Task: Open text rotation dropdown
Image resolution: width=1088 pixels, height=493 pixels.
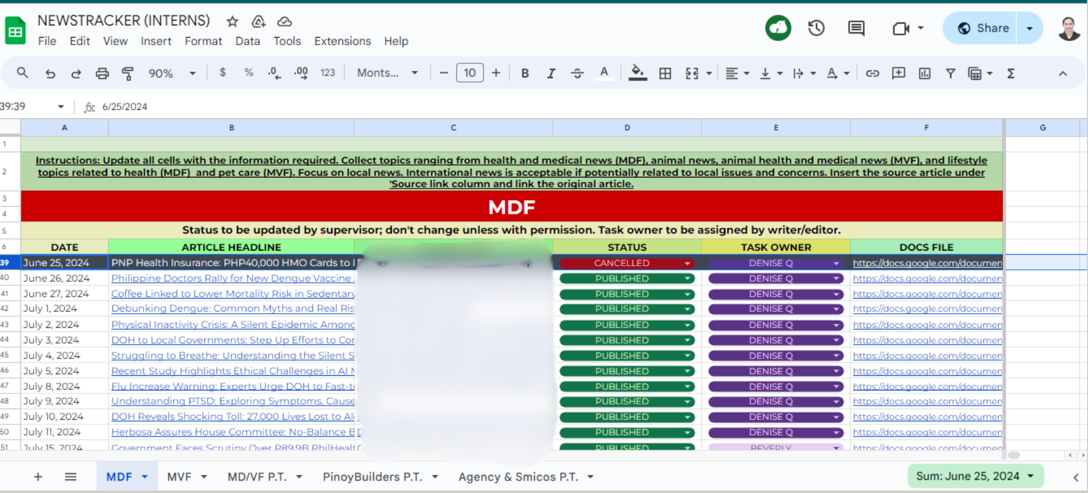Action: pos(838,73)
